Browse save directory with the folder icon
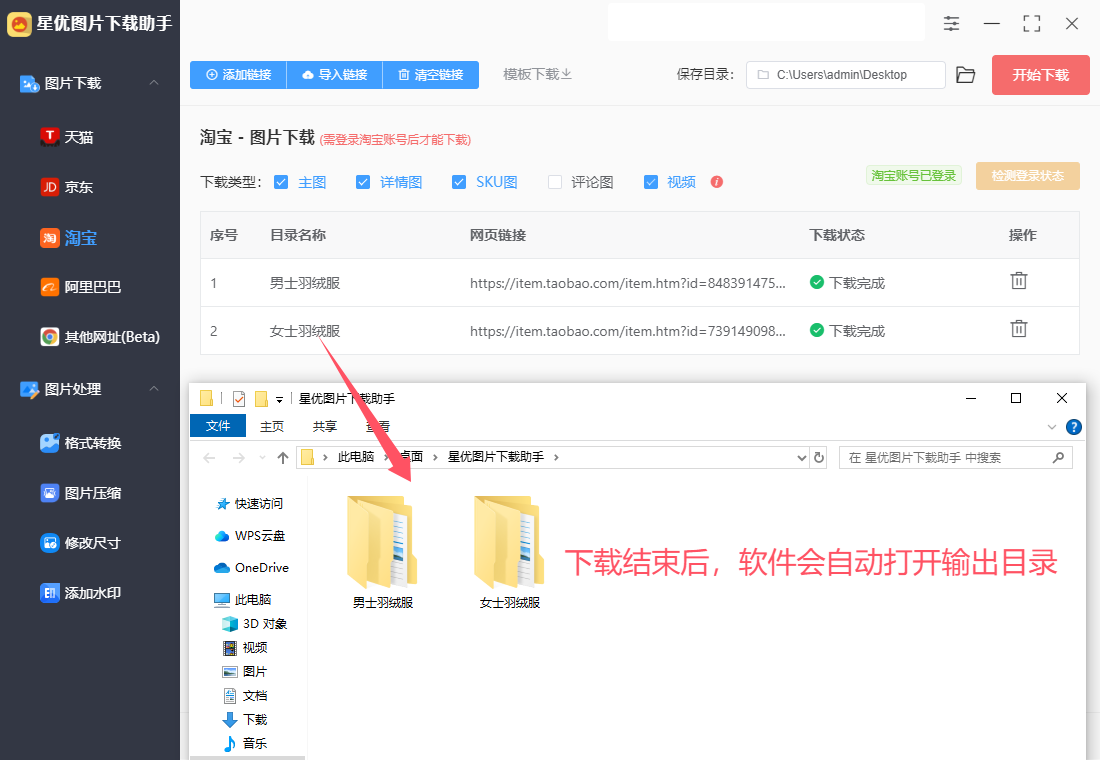Screen dimensions: 1100x760 coord(966,75)
